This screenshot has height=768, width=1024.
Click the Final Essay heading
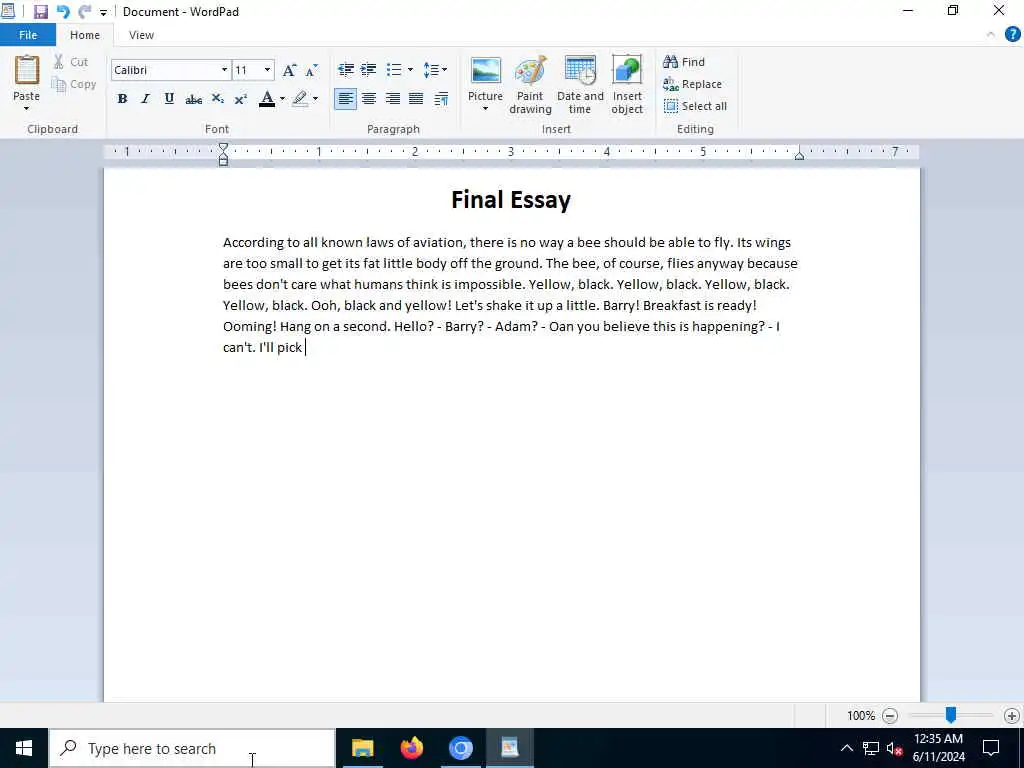(511, 200)
